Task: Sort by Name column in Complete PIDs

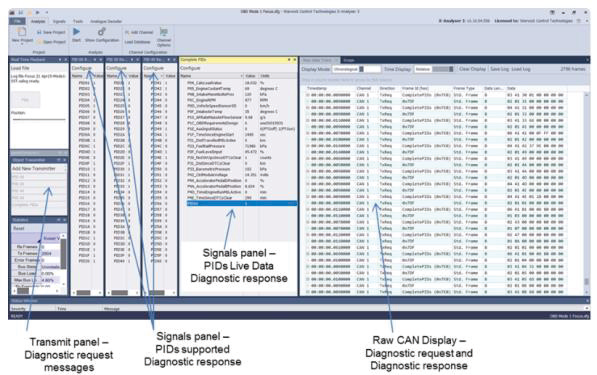Action: pyautogui.click(x=211, y=76)
